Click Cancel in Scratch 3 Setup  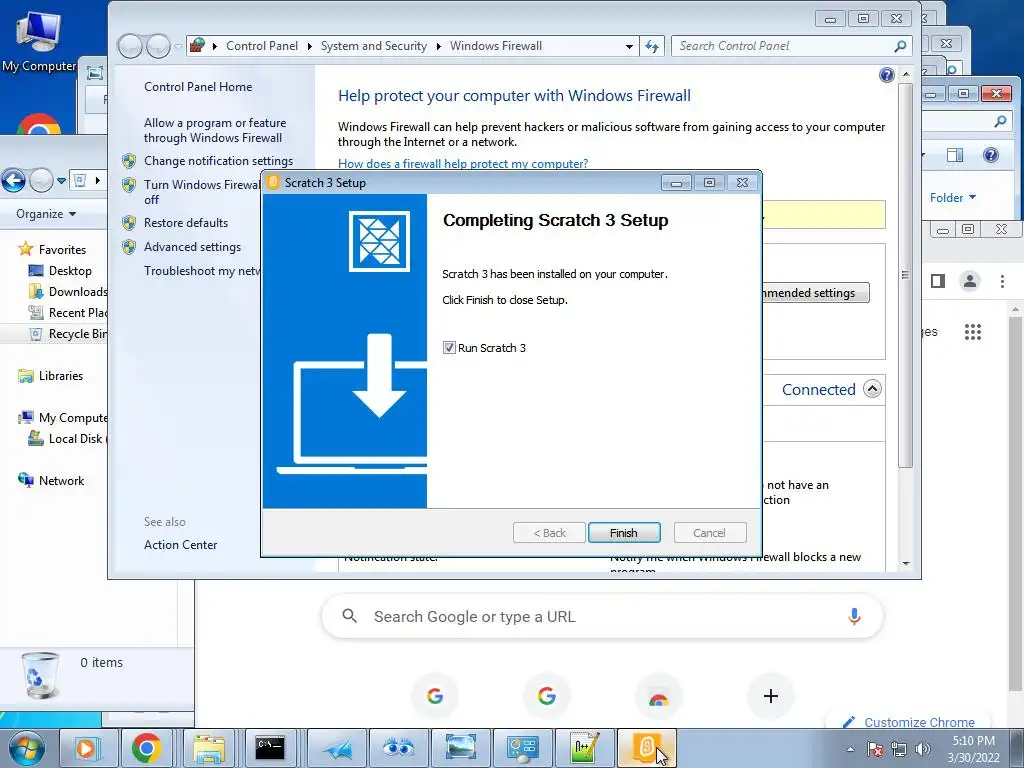click(x=709, y=533)
